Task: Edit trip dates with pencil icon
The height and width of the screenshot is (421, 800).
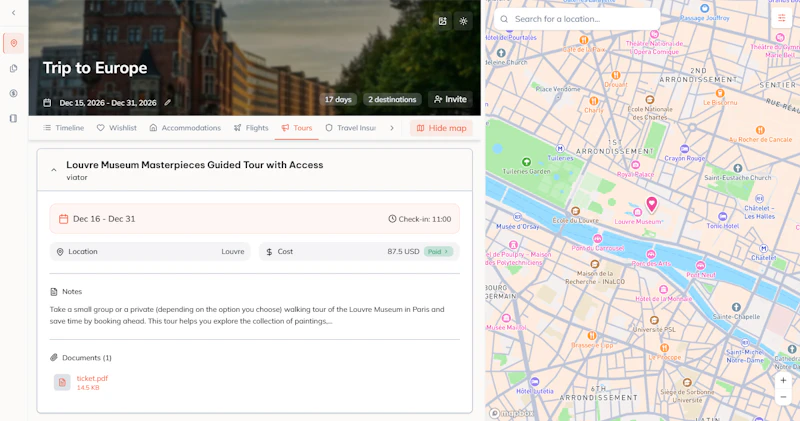Action: (167, 103)
